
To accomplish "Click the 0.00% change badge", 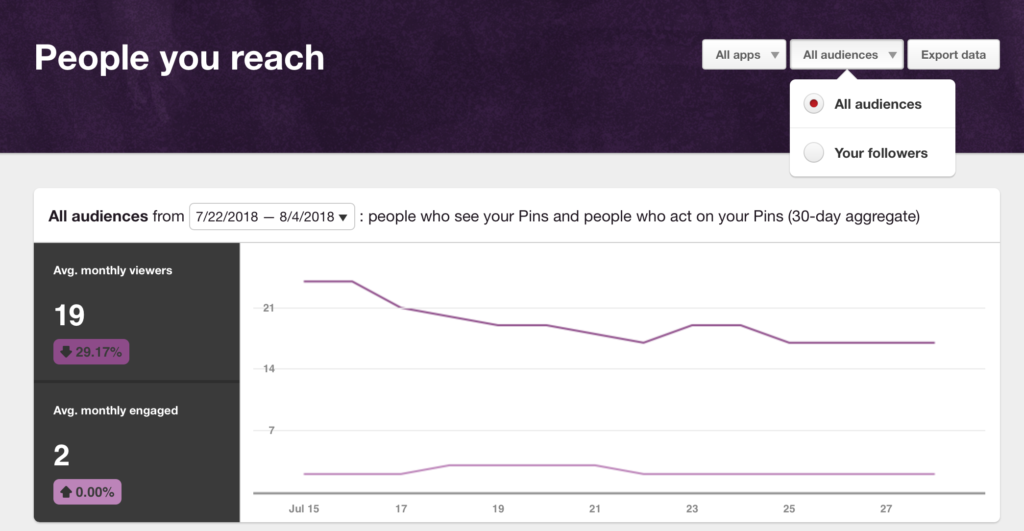I will point(87,492).
